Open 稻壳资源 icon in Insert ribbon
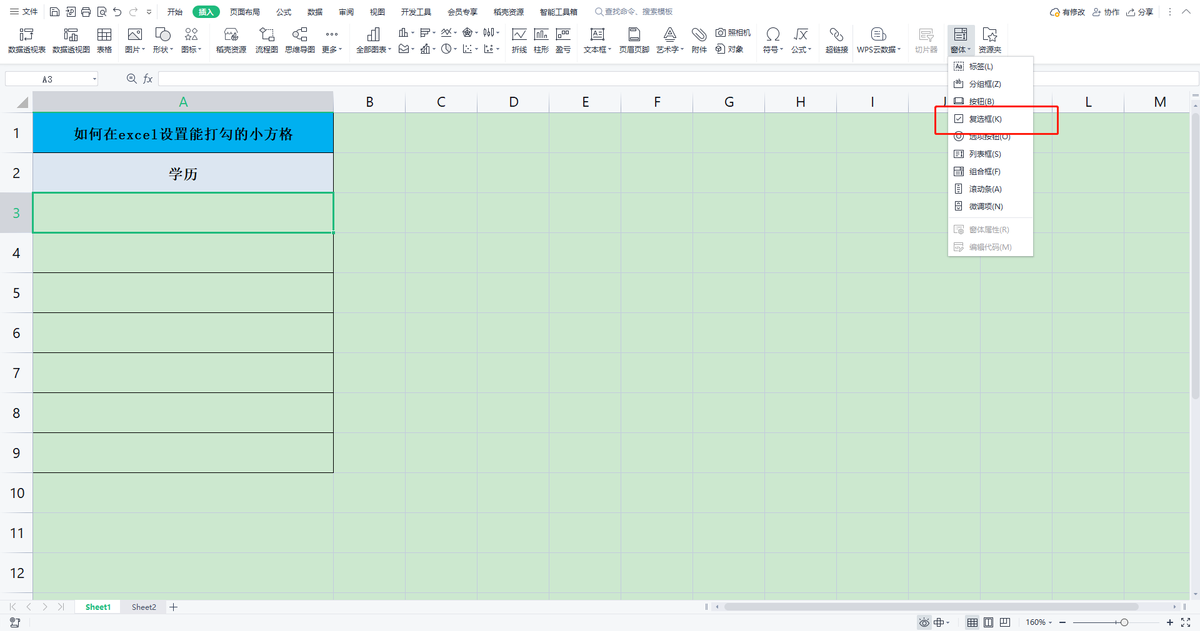Screen dimensions: 1200x631 click(231, 40)
